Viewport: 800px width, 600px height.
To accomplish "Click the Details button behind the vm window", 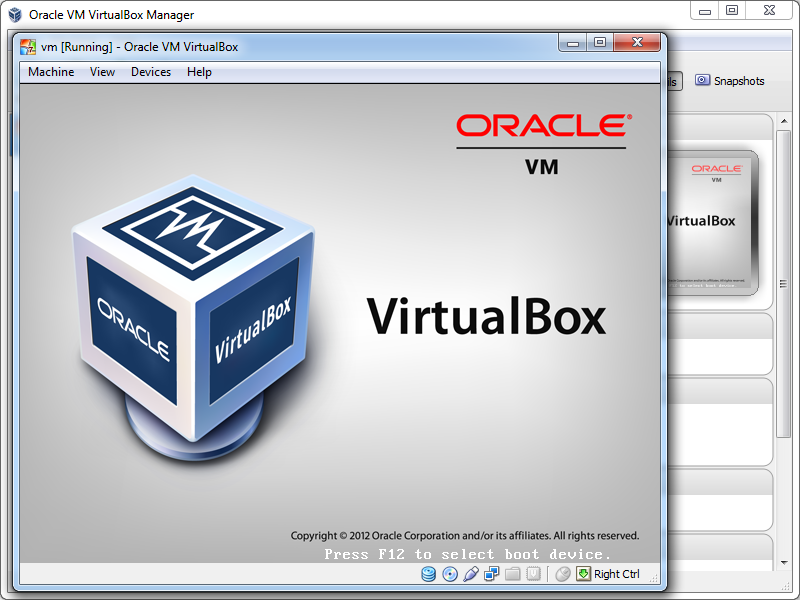I will coord(675,81).
